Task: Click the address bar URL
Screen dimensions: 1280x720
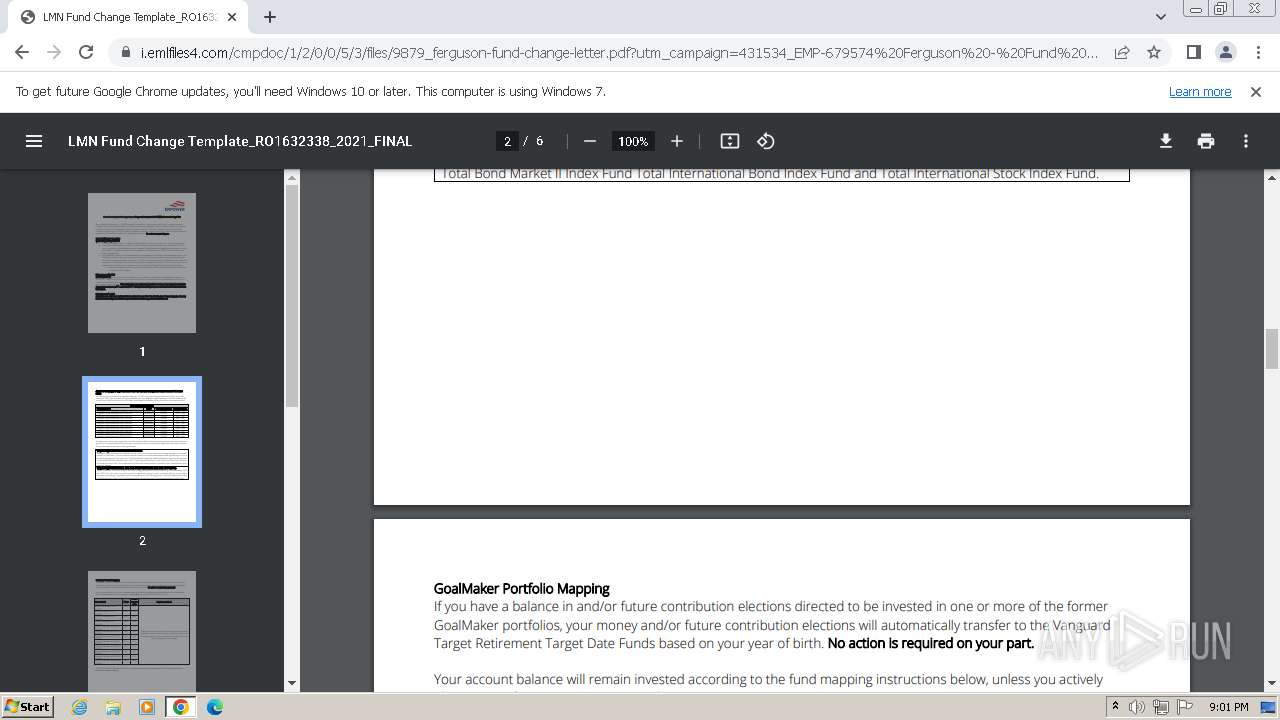Action: click(619, 52)
